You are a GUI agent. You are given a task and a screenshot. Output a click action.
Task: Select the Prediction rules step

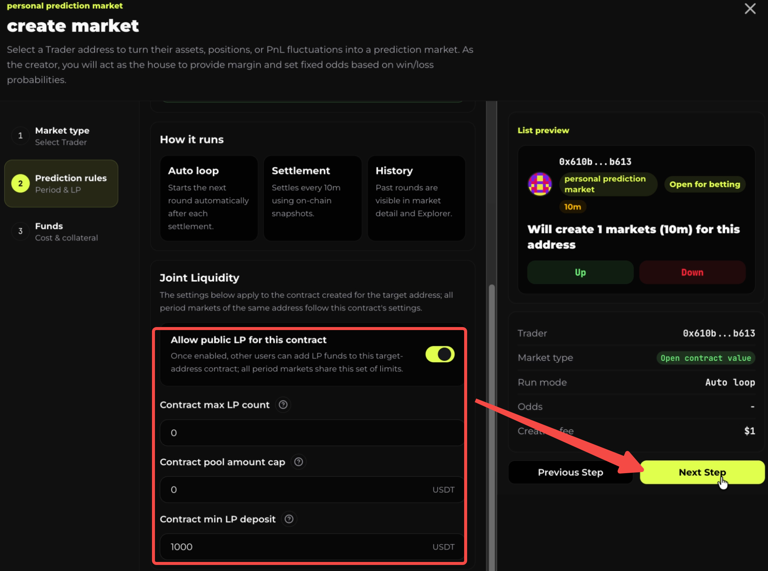(61, 183)
